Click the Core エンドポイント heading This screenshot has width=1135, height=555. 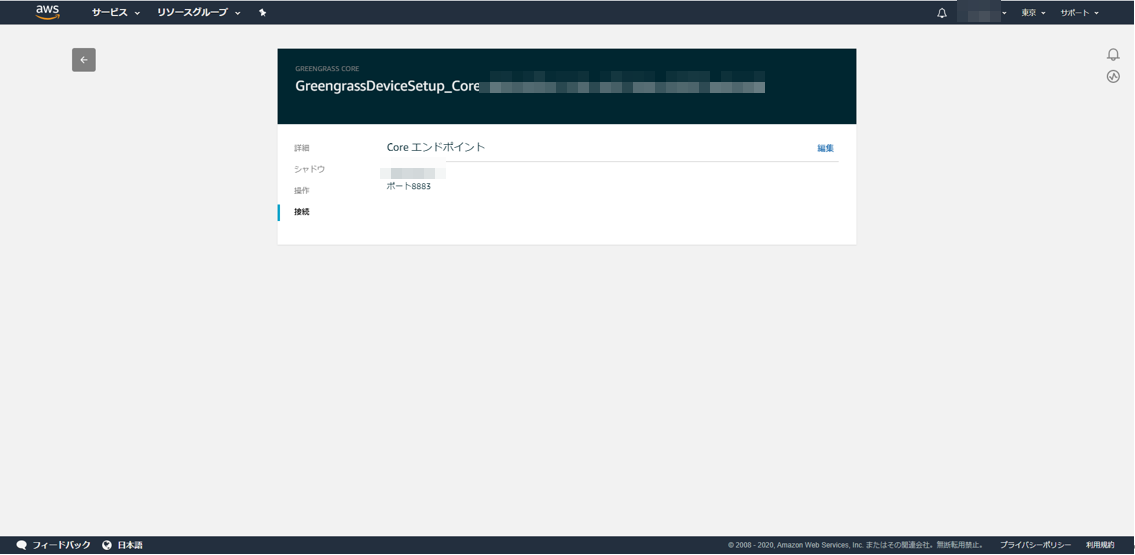pos(436,147)
